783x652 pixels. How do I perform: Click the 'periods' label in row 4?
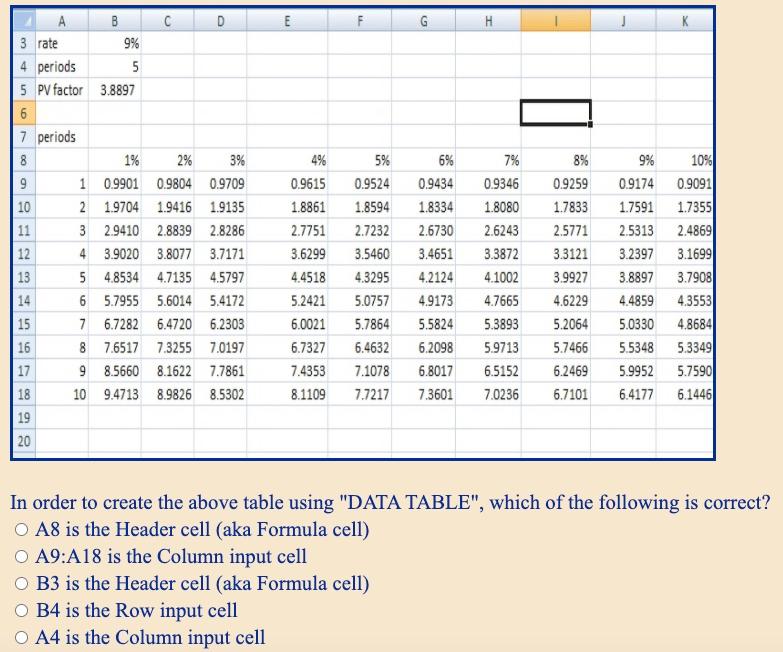pyautogui.click(x=62, y=66)
